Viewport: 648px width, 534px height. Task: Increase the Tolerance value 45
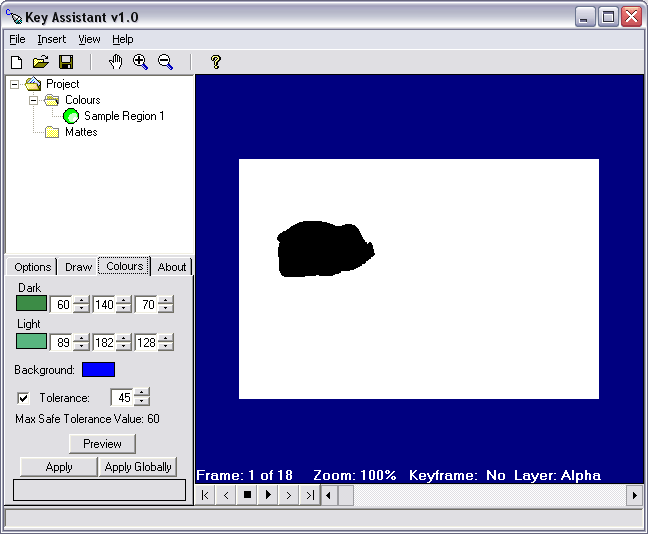click(x=142, y=393)
